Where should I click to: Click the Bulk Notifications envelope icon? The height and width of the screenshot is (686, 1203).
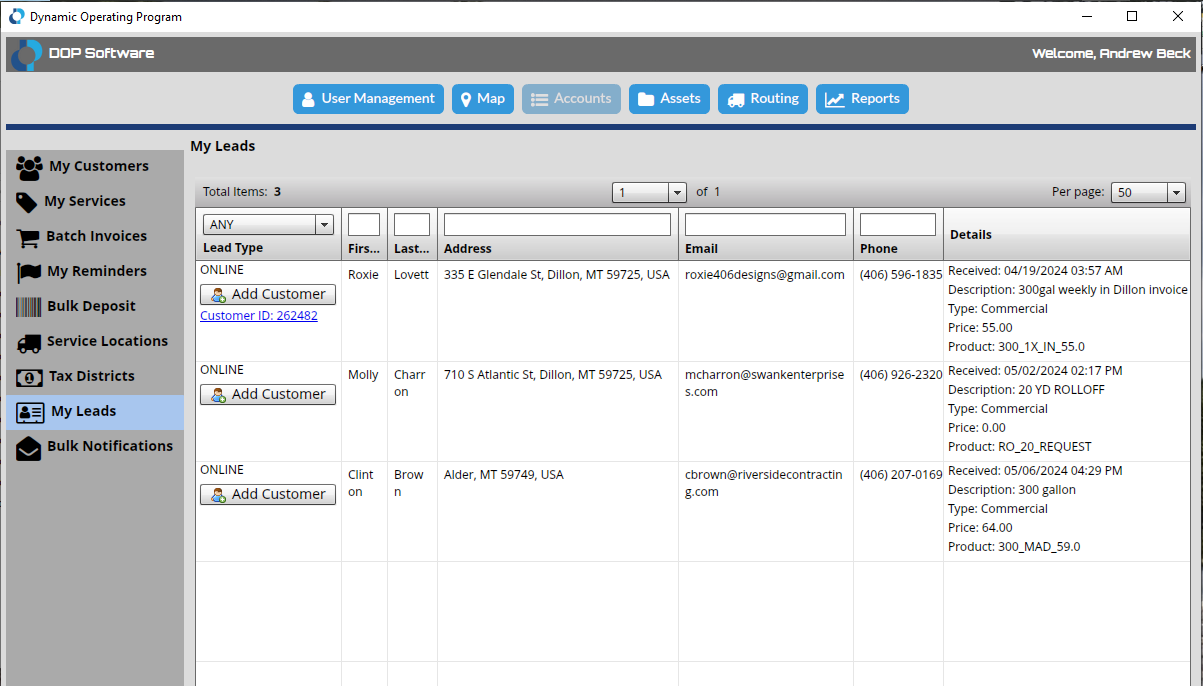click(29, 447)
